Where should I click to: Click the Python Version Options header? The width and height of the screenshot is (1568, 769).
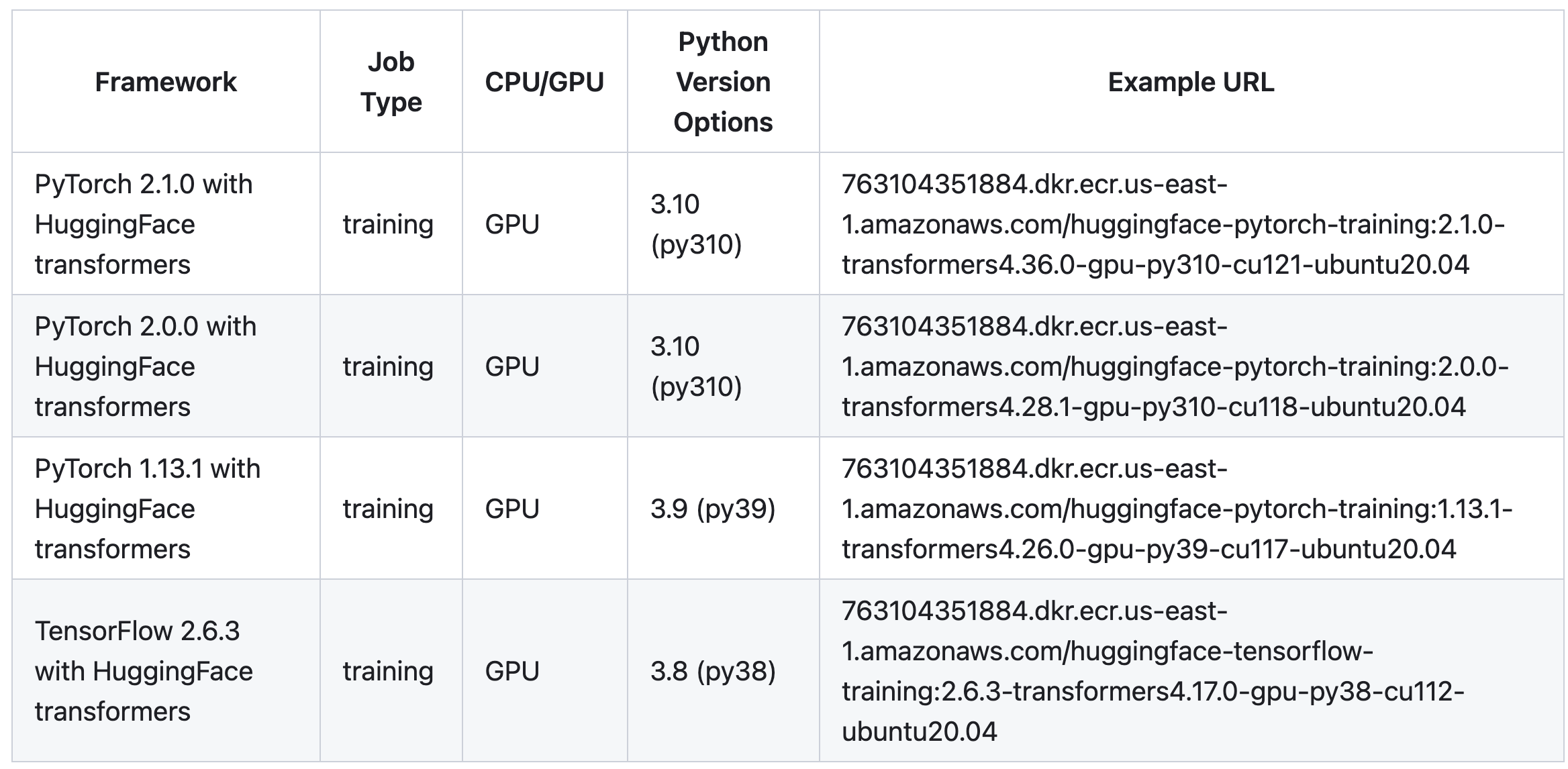[723, 83]
